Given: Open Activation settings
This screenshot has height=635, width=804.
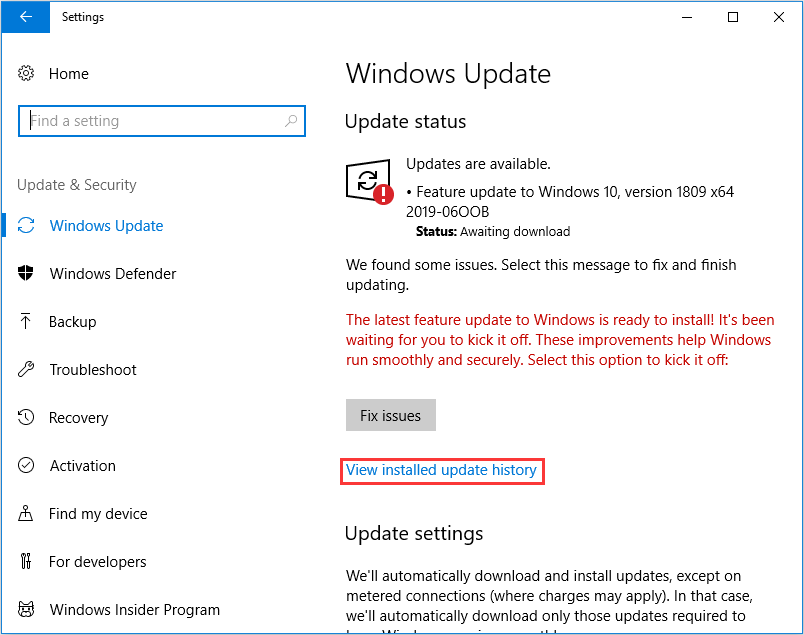Looking at the screenshot, I should coord(83,466).
